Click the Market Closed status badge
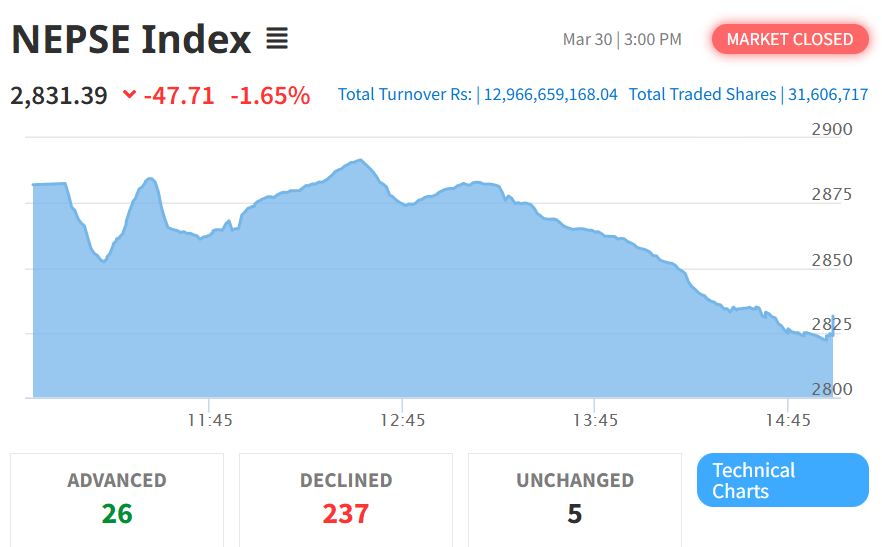882x547 pixels. 789,39
